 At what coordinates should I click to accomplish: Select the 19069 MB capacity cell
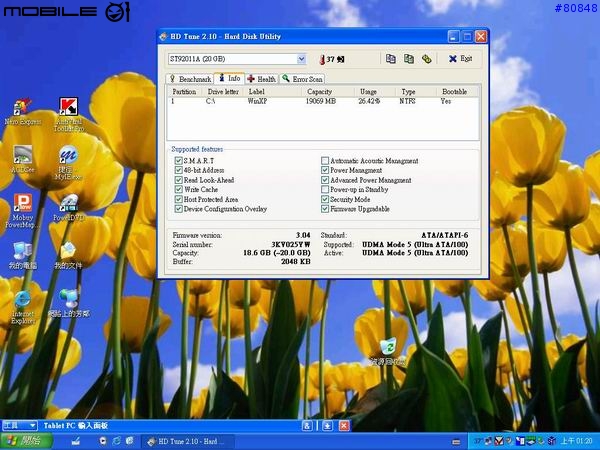pos(321,101)
